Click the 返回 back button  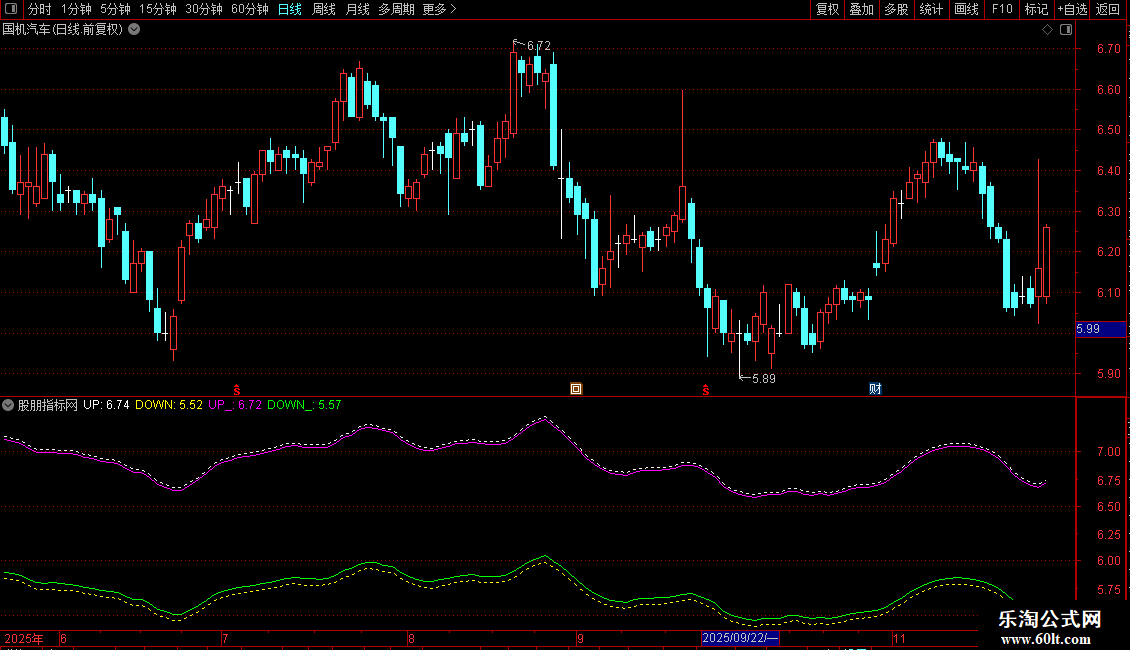coord(1108,9)
